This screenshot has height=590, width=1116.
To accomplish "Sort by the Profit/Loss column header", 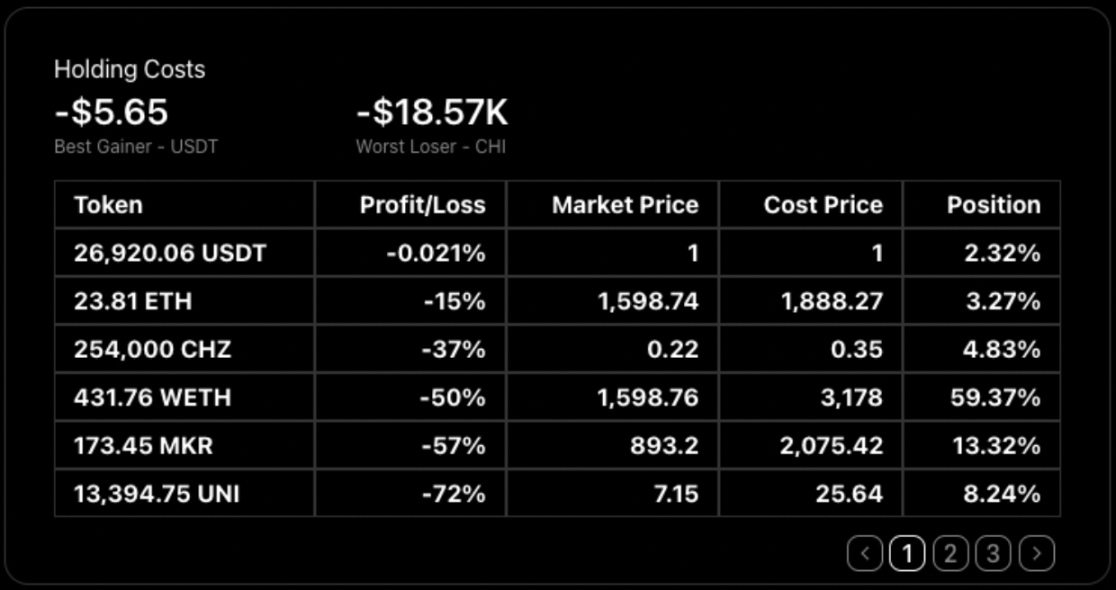I will [422, 205].
